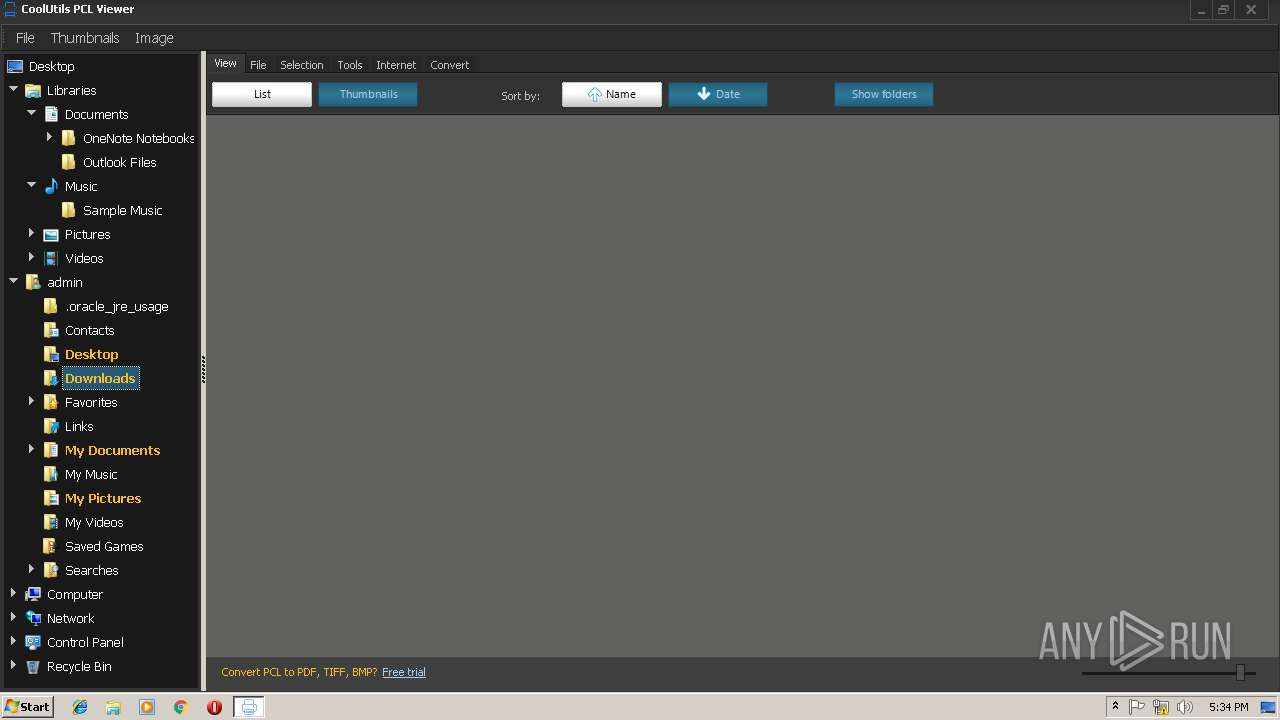Click the thumbnail size slider handle

tap(1240, 673)
